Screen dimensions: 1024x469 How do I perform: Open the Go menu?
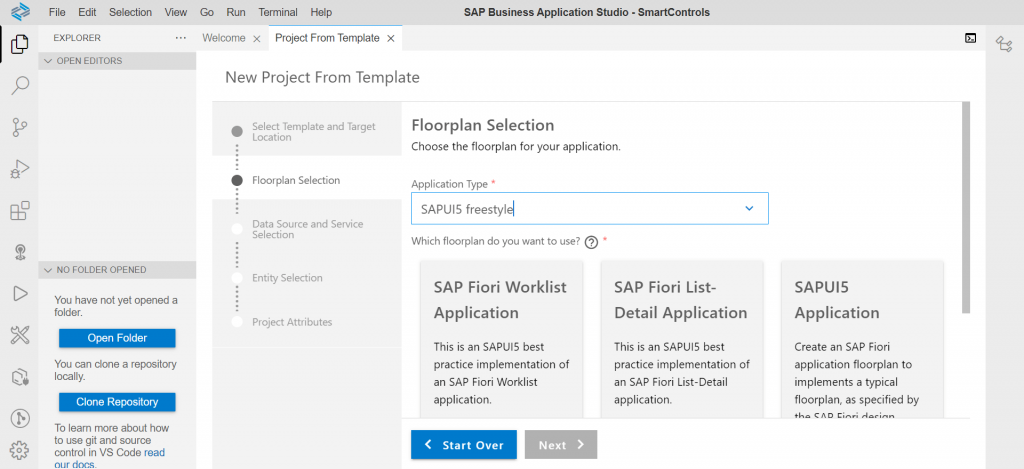tap(207, 12)
